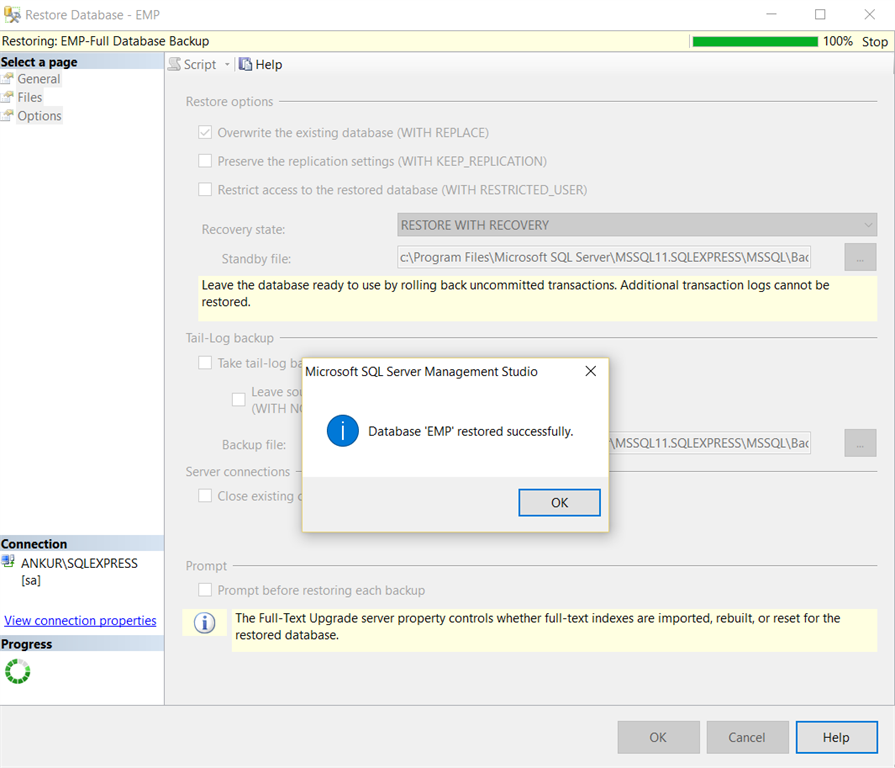This screenshot has width=895, height=768.
Task: Click the restore progress bar at 100%
Action: [755, 42]
